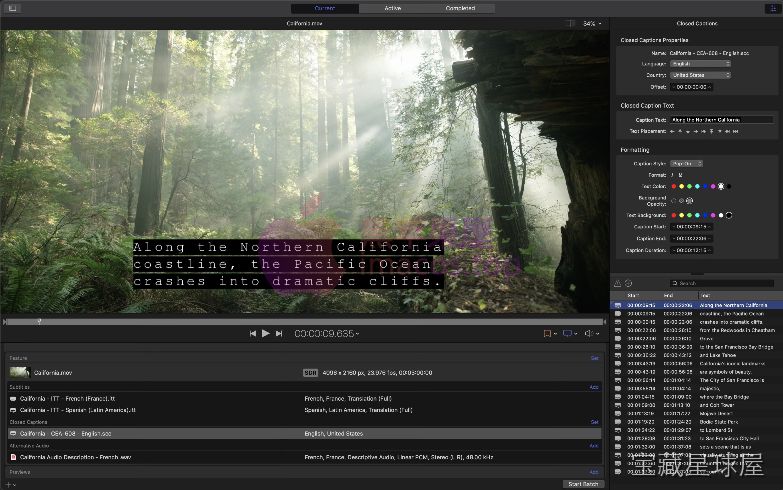The height and width of the screenshot is (490, 783).
Task: Toggle the inspector pane icon top-right
Action: [771, 8]
